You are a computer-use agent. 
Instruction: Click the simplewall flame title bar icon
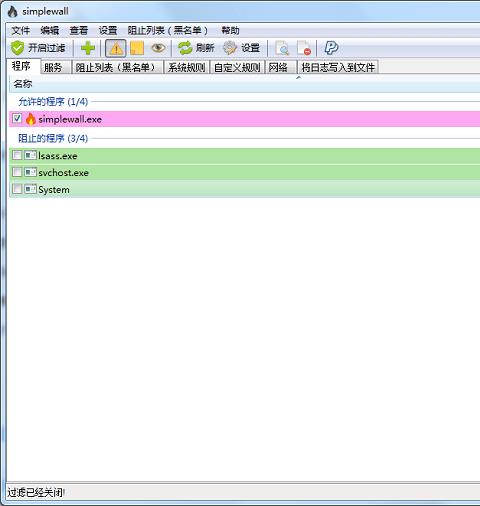tap(13, 11)
